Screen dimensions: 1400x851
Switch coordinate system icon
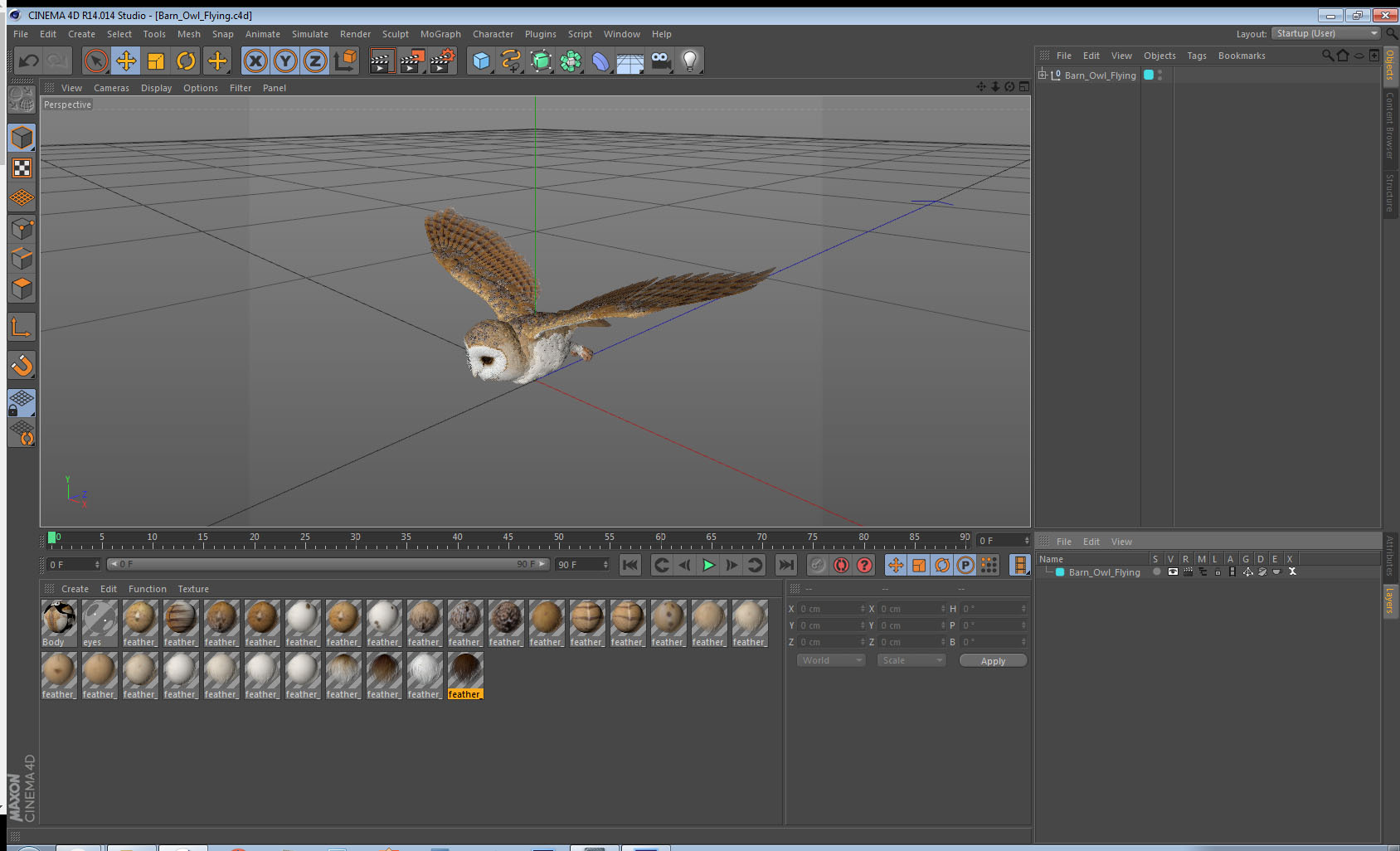coord(345,61)
